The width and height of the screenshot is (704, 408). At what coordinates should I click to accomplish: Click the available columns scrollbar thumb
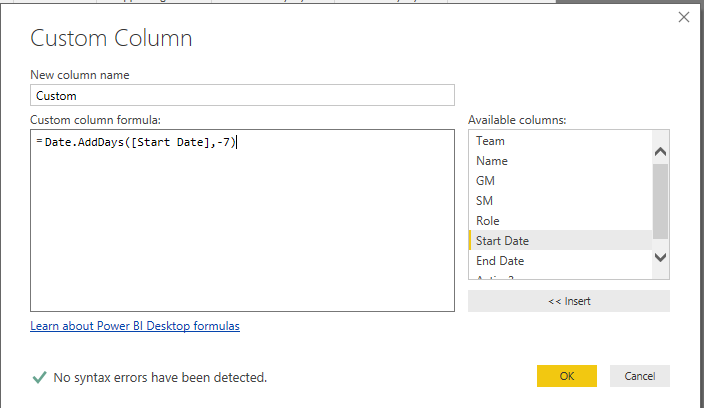[660, 202]
